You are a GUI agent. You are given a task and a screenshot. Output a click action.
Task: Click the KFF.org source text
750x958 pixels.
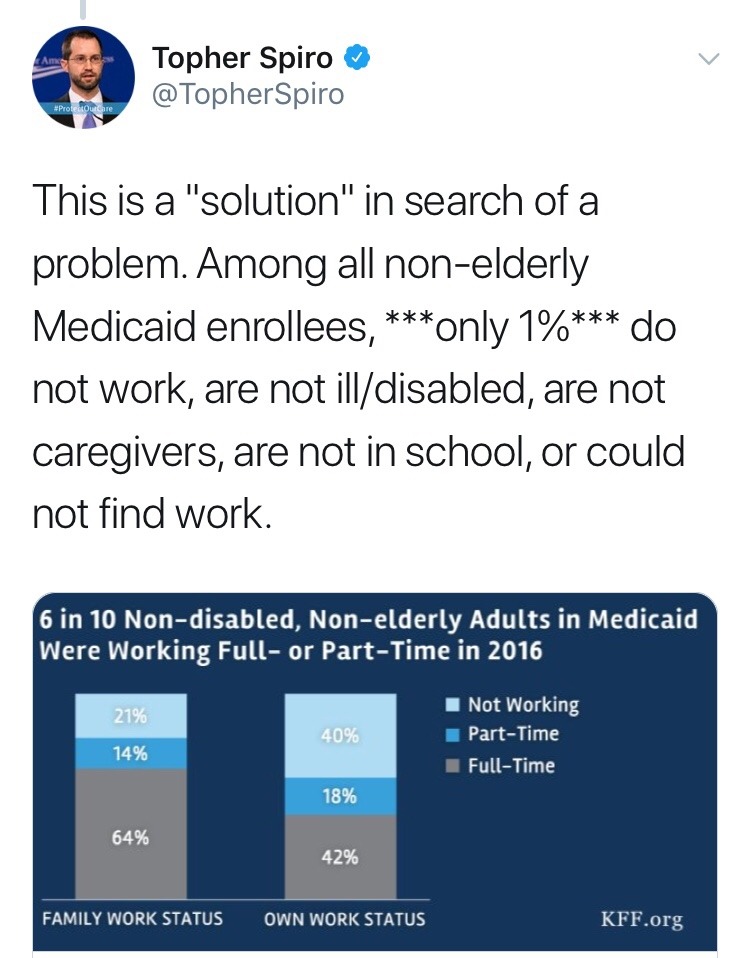pyautogui.click(x=641, y=919)
